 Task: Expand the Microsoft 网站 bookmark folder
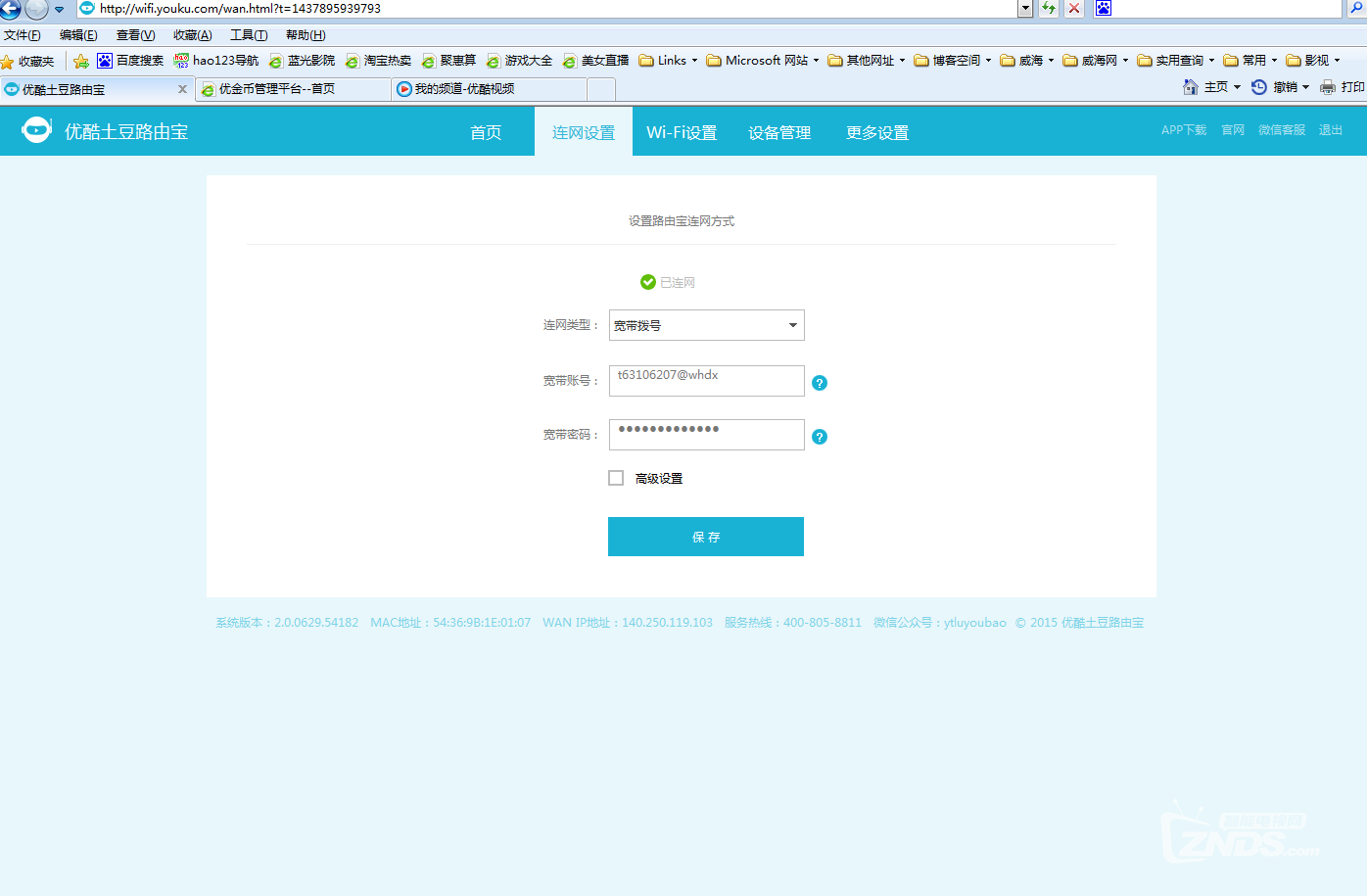[763, 61]
